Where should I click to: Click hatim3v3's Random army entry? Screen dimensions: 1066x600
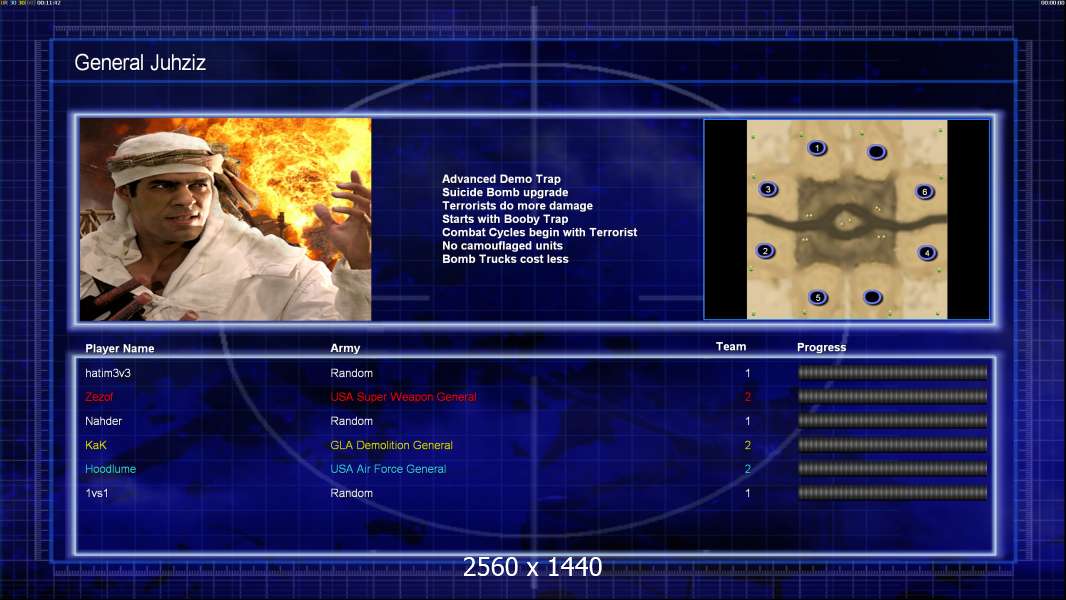click(351, 373)
